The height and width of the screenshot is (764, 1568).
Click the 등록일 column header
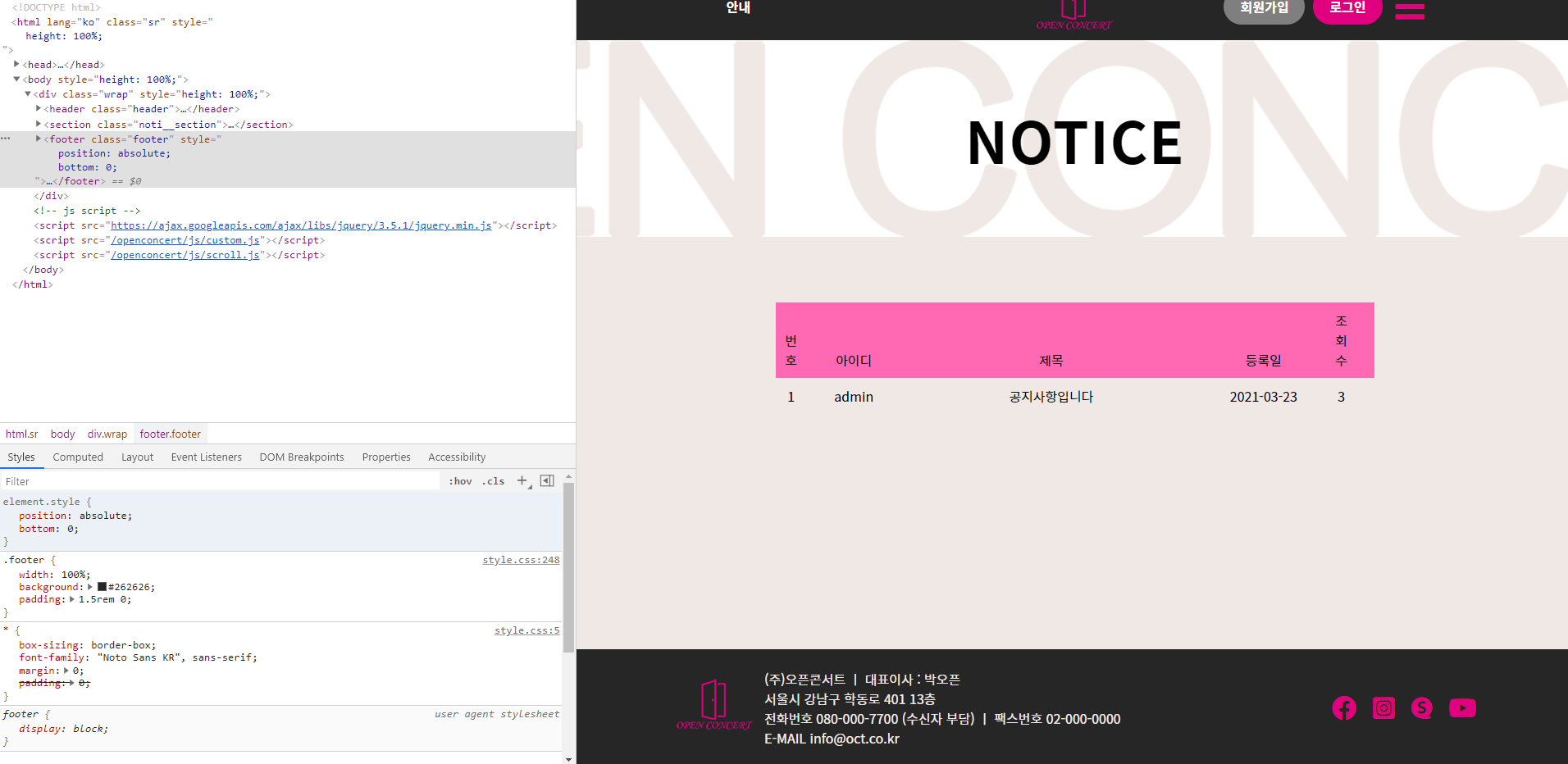[x=1263, y=361]
